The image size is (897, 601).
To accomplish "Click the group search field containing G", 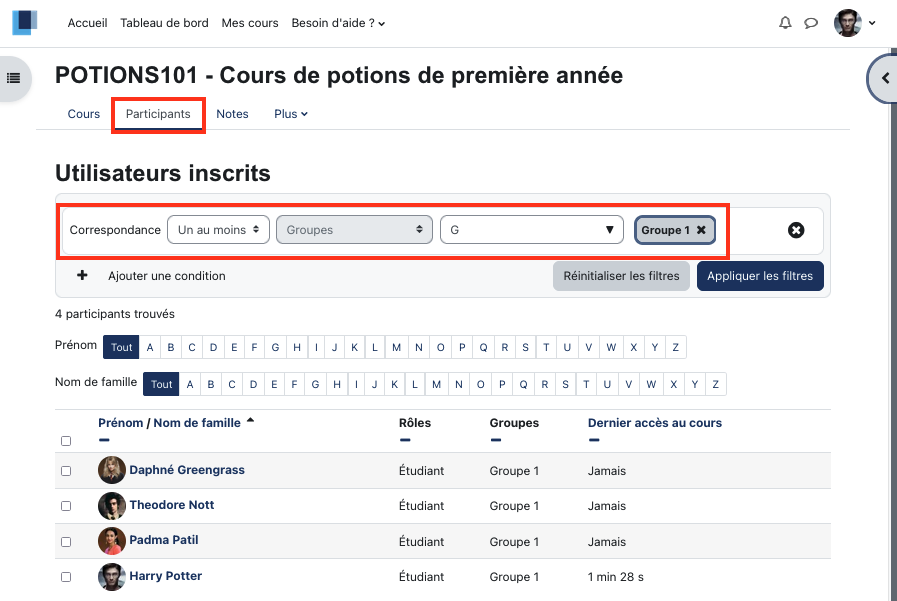I will click(x=531, y=230).
